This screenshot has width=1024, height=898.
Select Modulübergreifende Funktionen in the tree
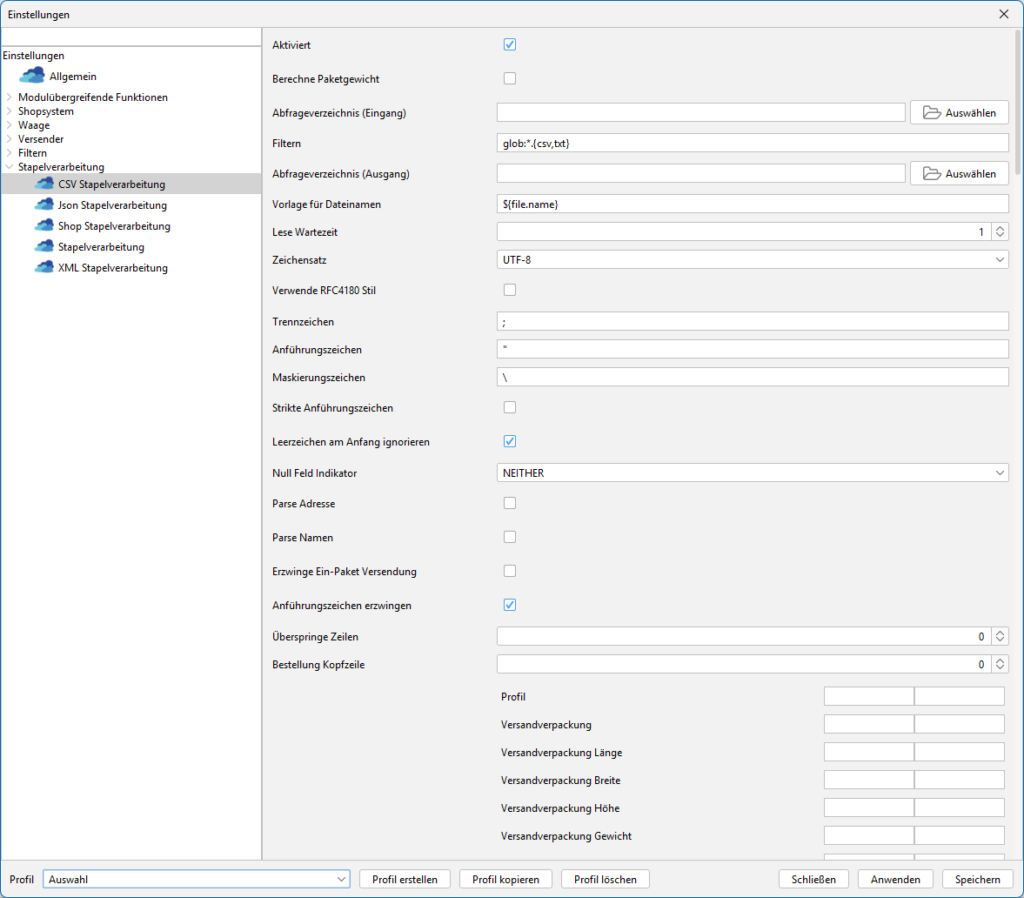point(93,97)
